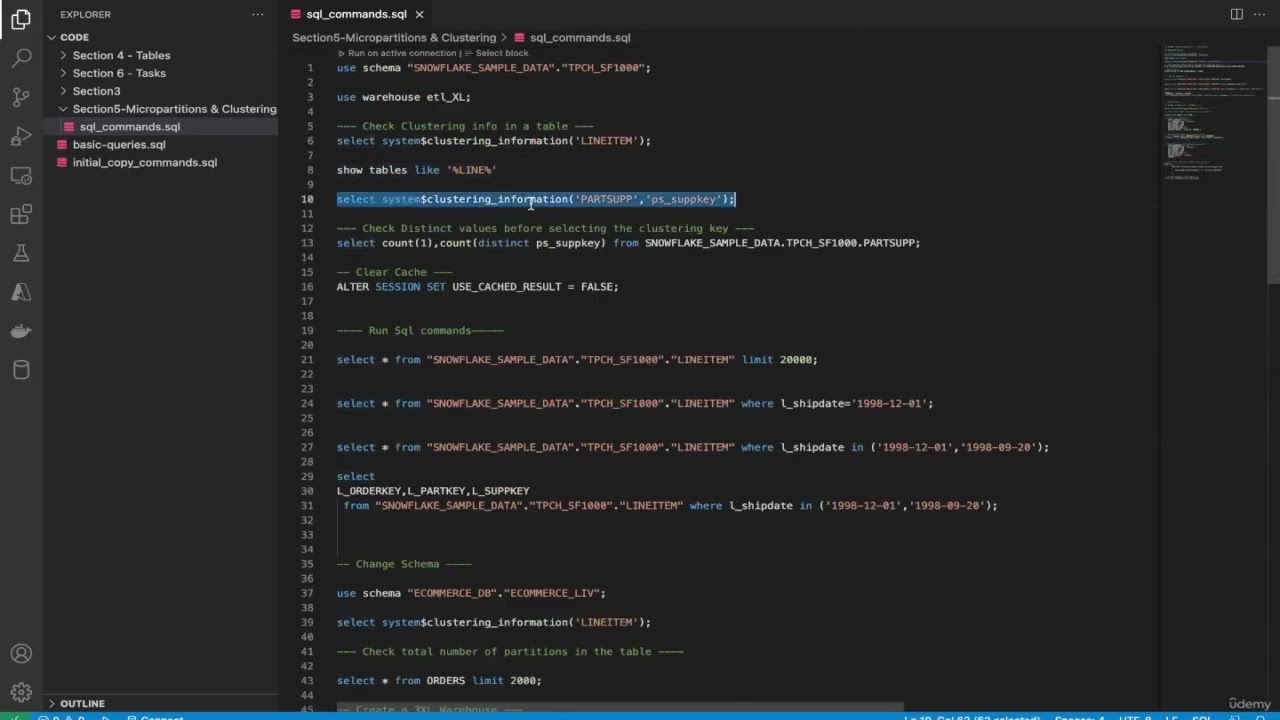Expand the Section 6 - Tasks folder
This screenshot has height=720, width=1280.
tap(63, 73)
